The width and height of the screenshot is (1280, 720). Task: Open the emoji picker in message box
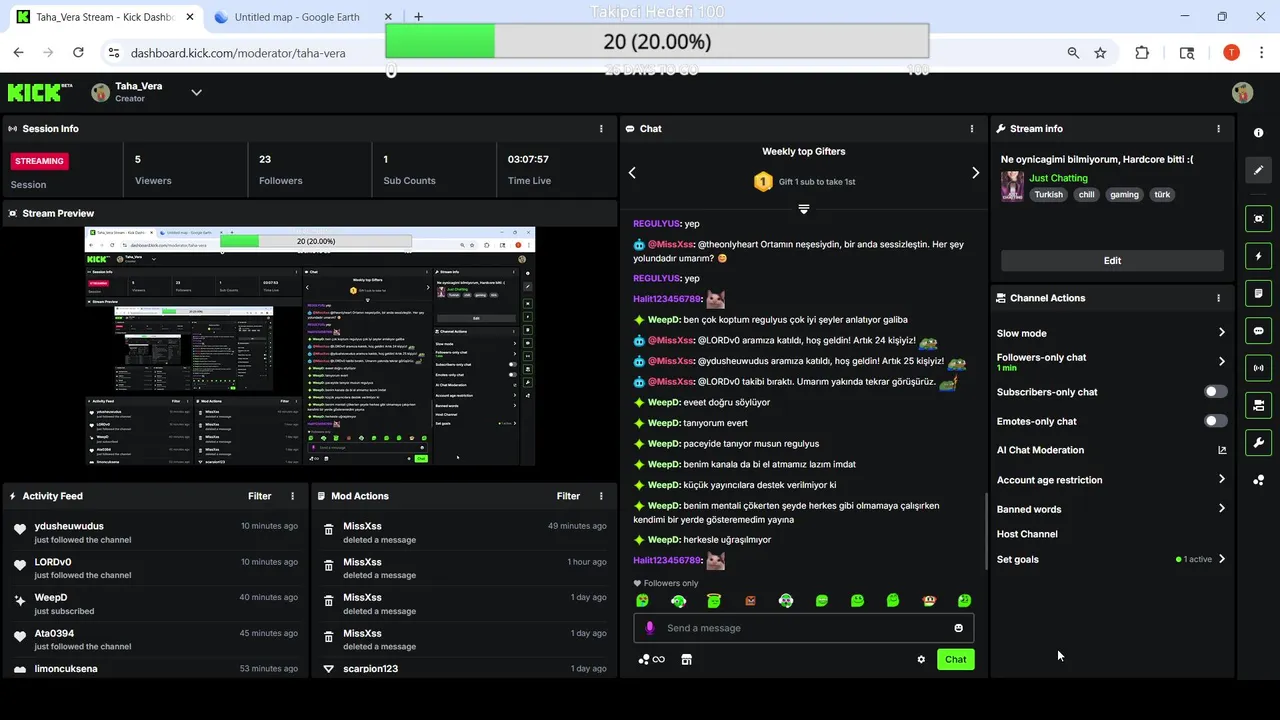[958, 628]
